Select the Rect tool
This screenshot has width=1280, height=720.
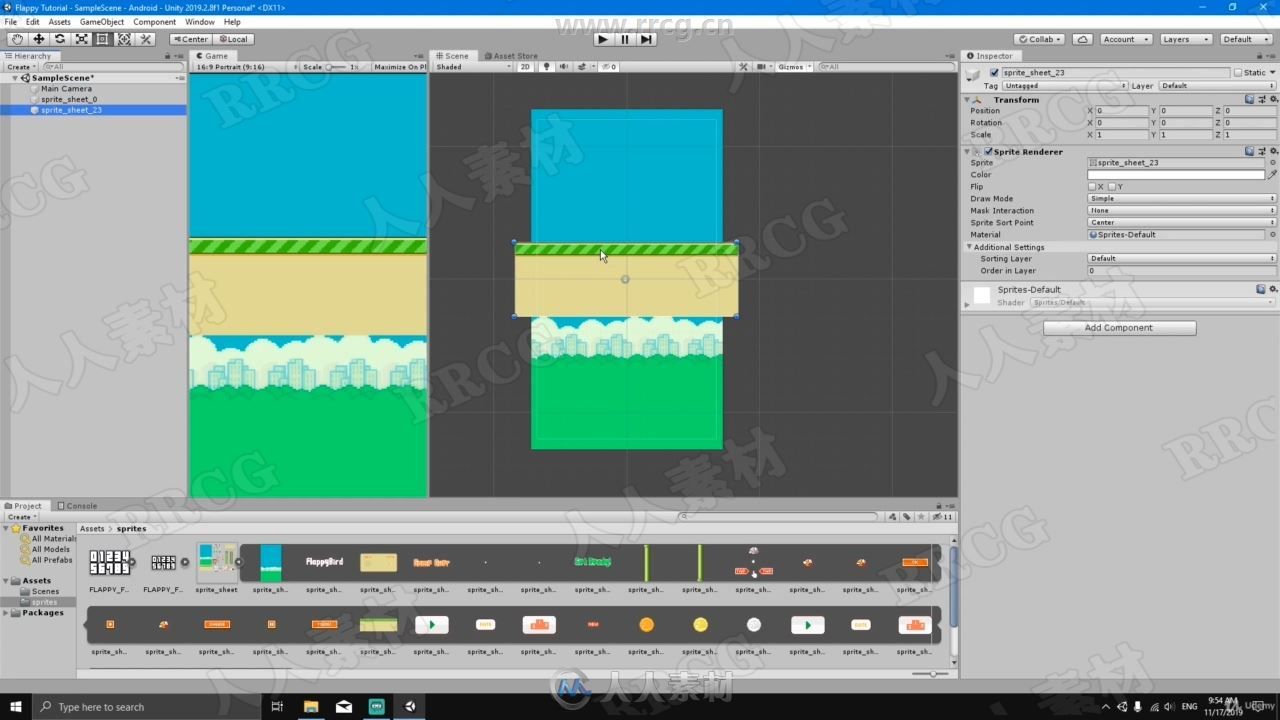[x=103, y=39]
